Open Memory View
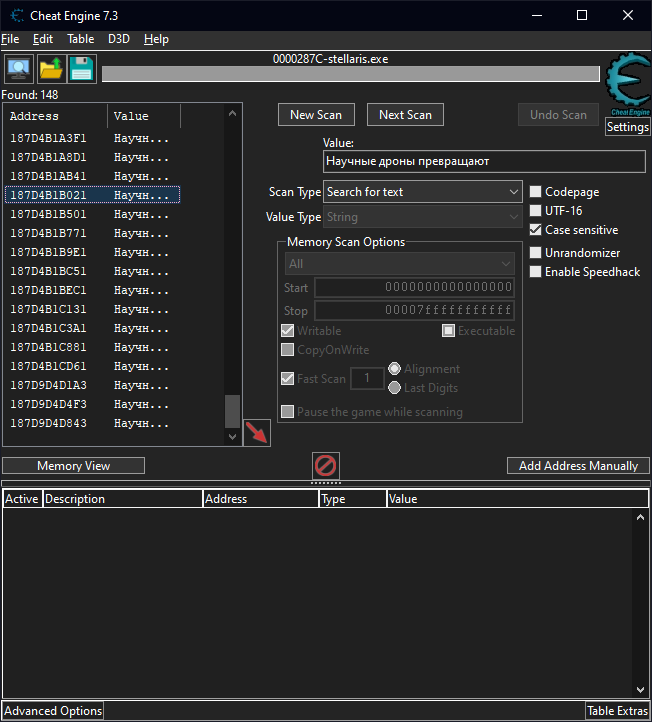The height and width of the screenshot is (722, 652). [x=74, y=466]
